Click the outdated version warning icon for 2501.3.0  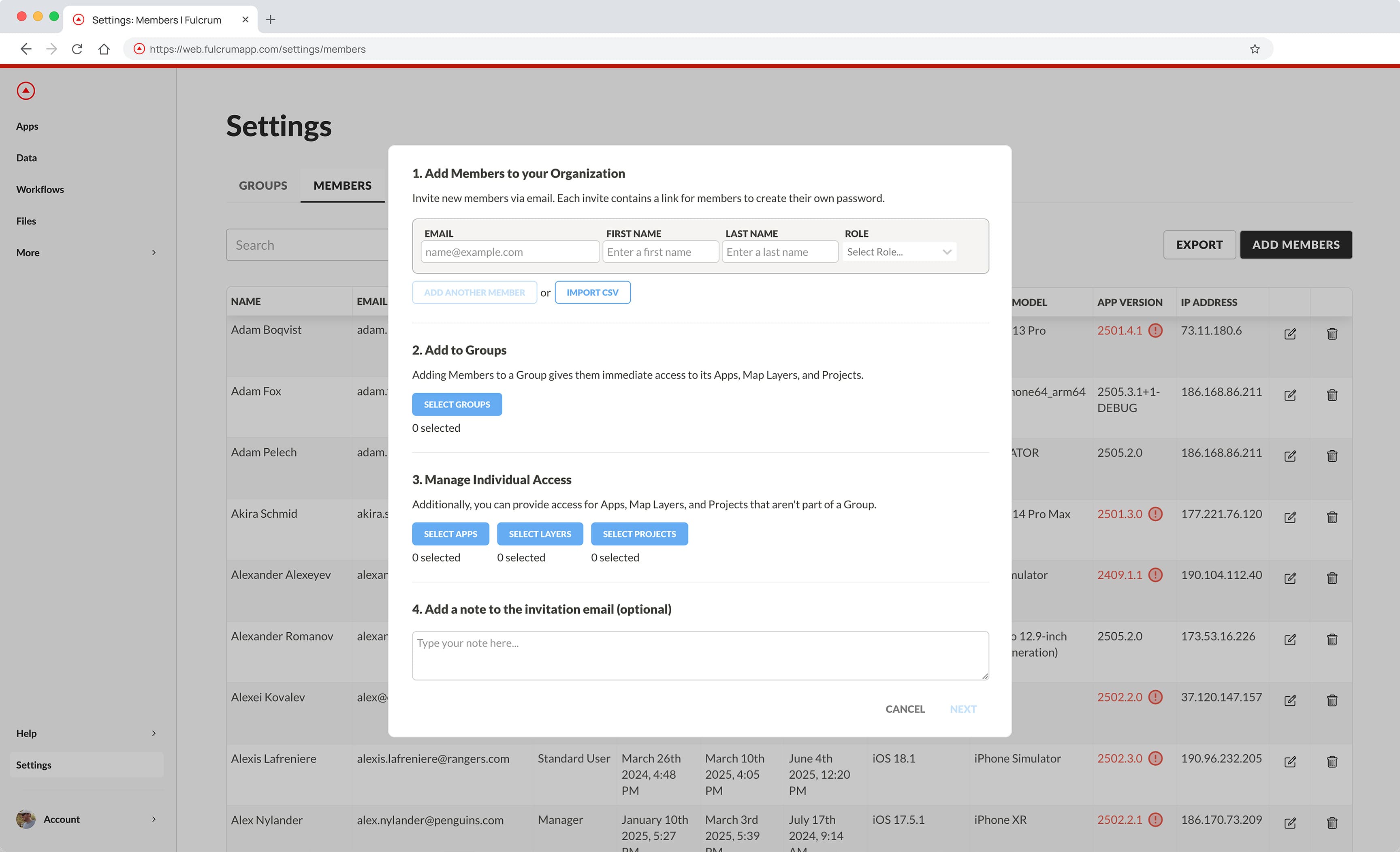pos(1155,514)
